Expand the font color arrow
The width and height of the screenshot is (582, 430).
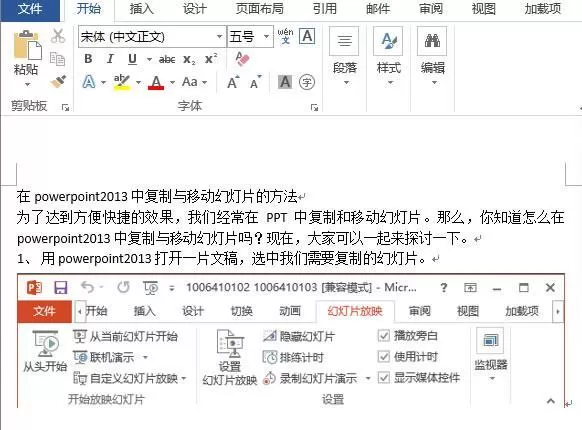point(172,82)
